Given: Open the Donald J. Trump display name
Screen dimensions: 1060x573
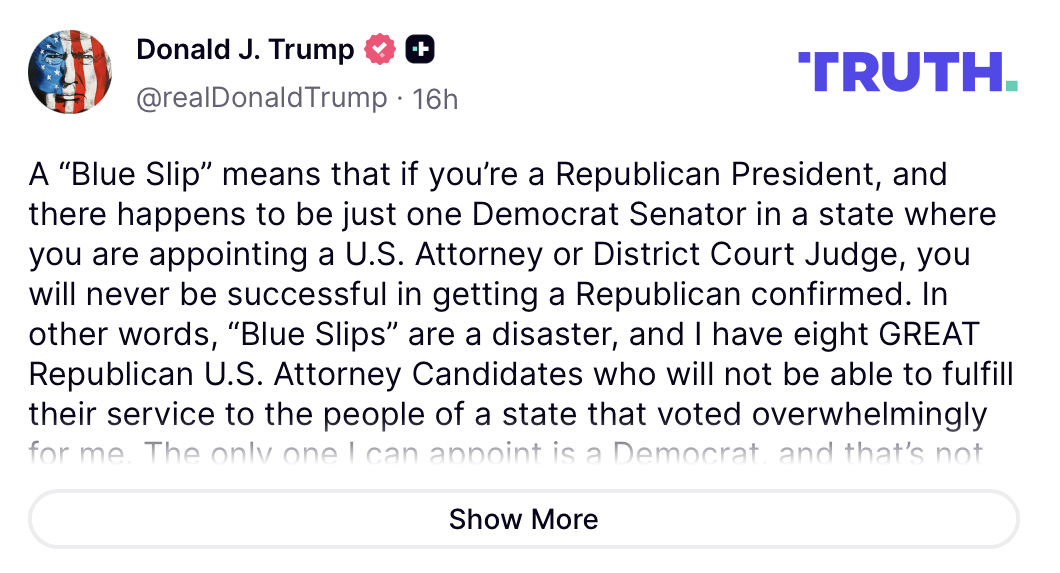Looking at the screenshot, I should click(245, 49).
